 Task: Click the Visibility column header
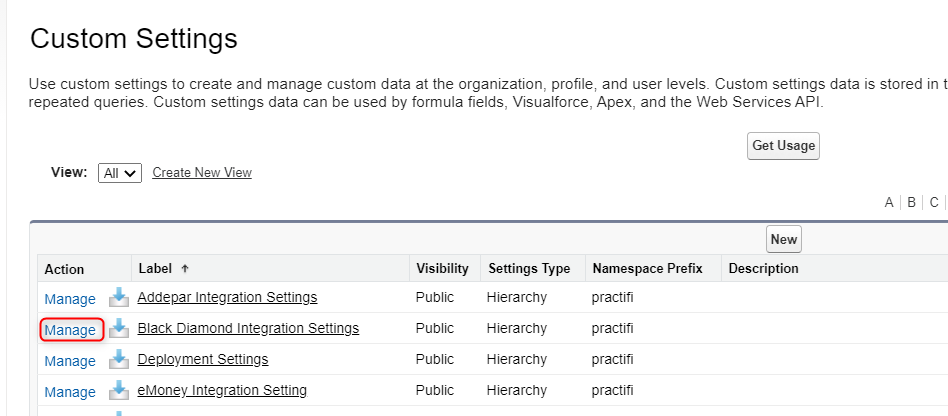click(443, 268)
